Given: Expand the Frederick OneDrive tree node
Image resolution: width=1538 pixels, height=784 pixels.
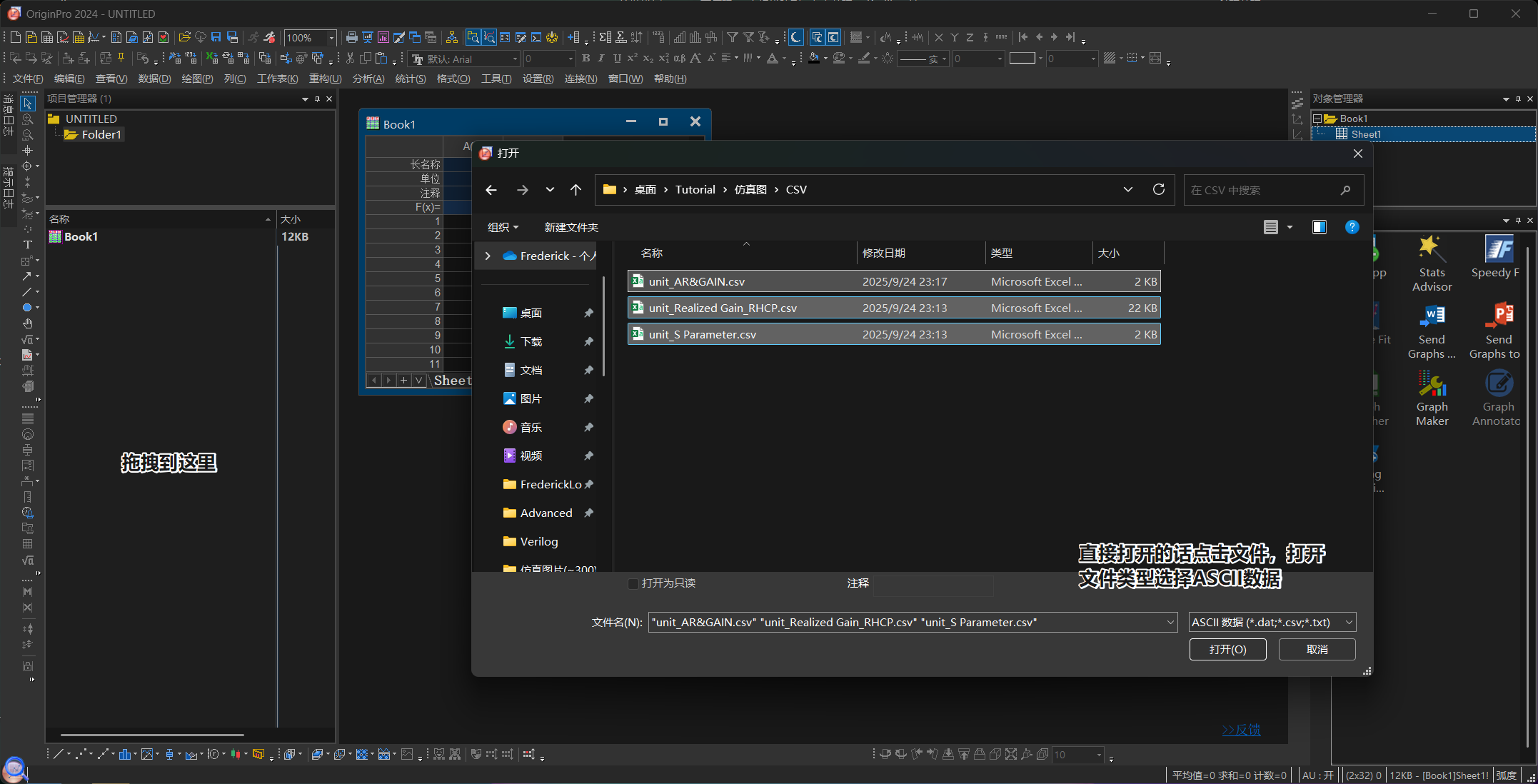Looking at the screenshot, I should tap(488, 256).
